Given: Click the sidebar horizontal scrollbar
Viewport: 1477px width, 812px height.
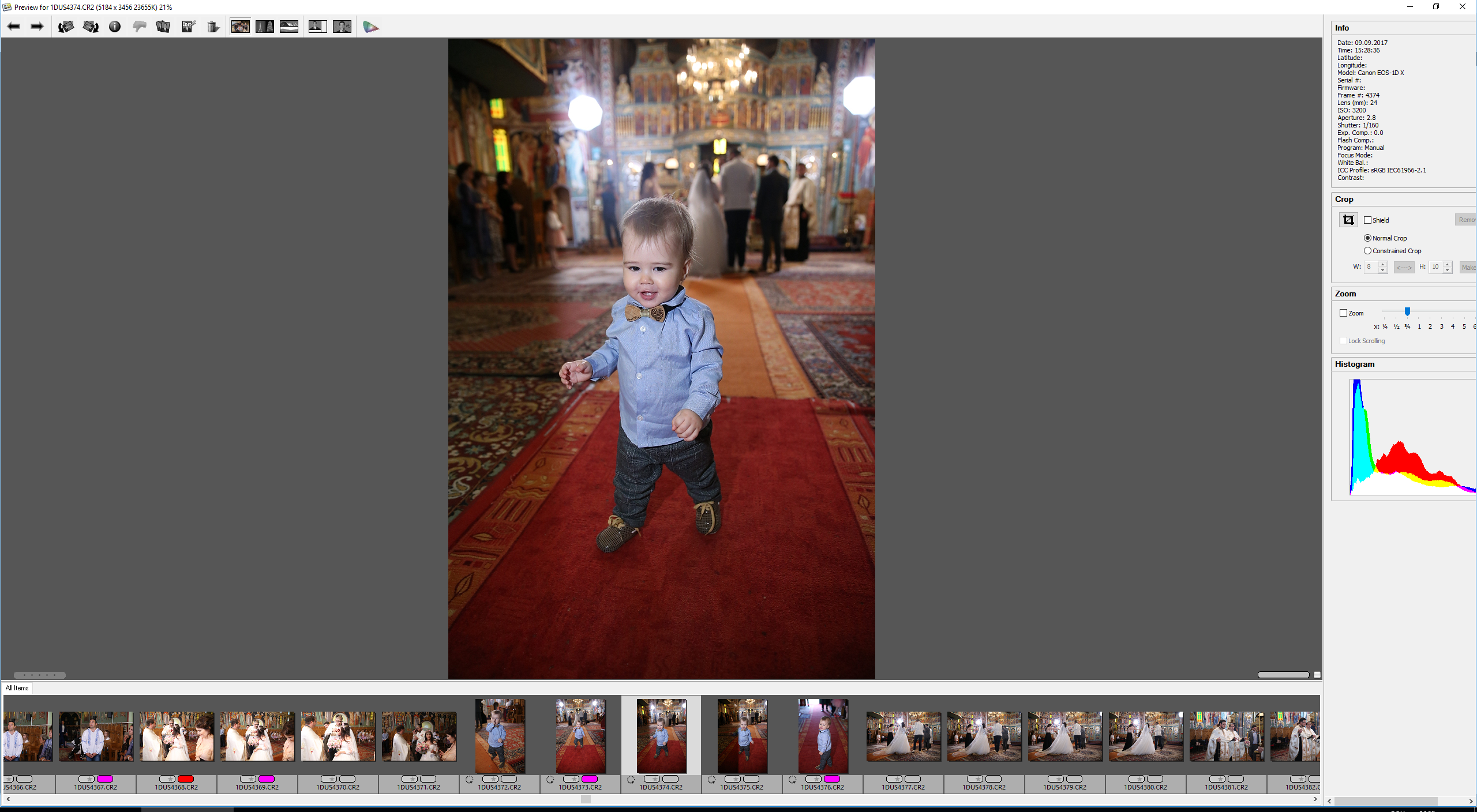Looking at the screenshot, I should (x=1386, y=801).
